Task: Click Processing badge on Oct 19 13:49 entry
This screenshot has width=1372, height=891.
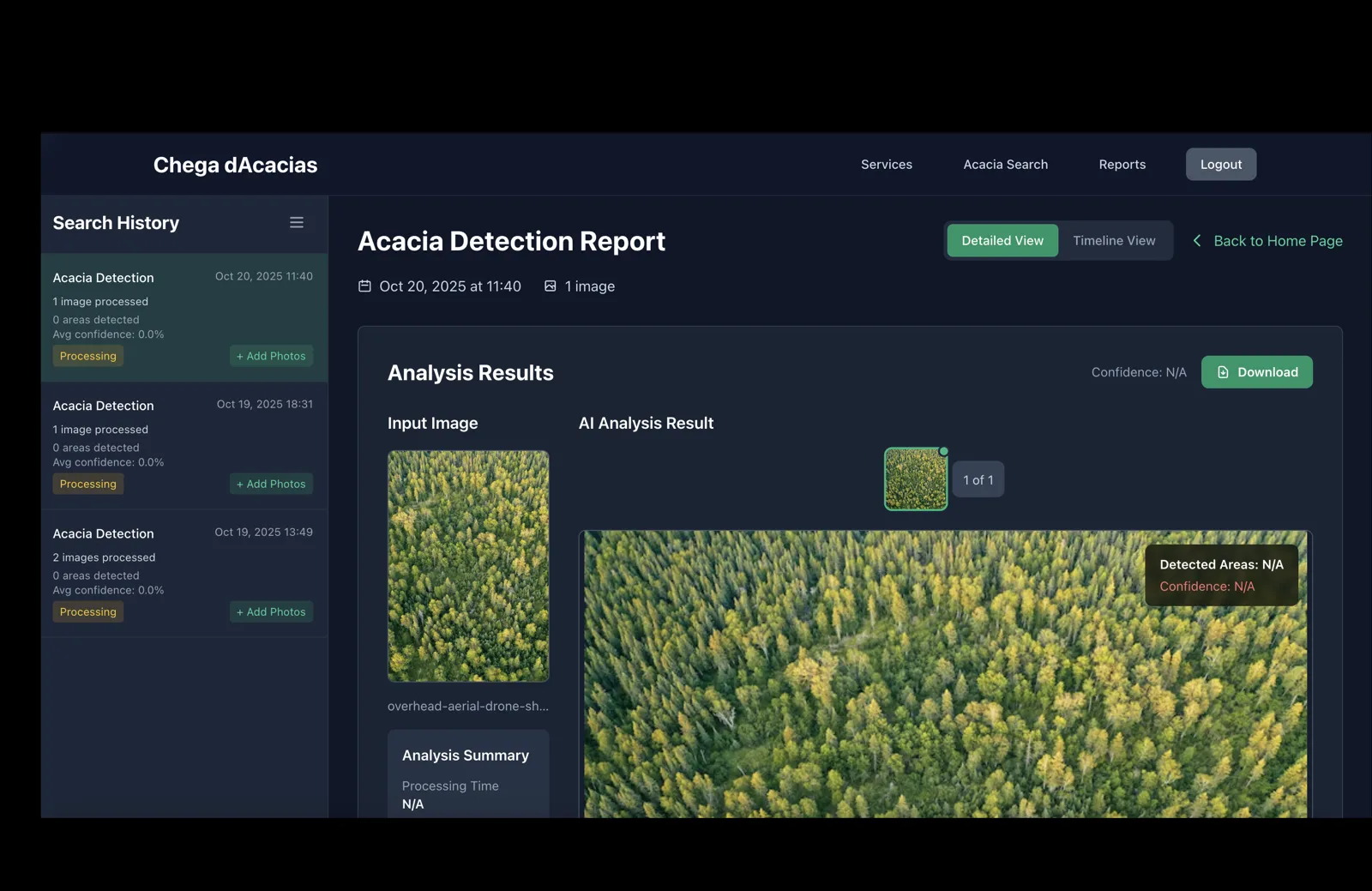Action: (x=88, y=611)
